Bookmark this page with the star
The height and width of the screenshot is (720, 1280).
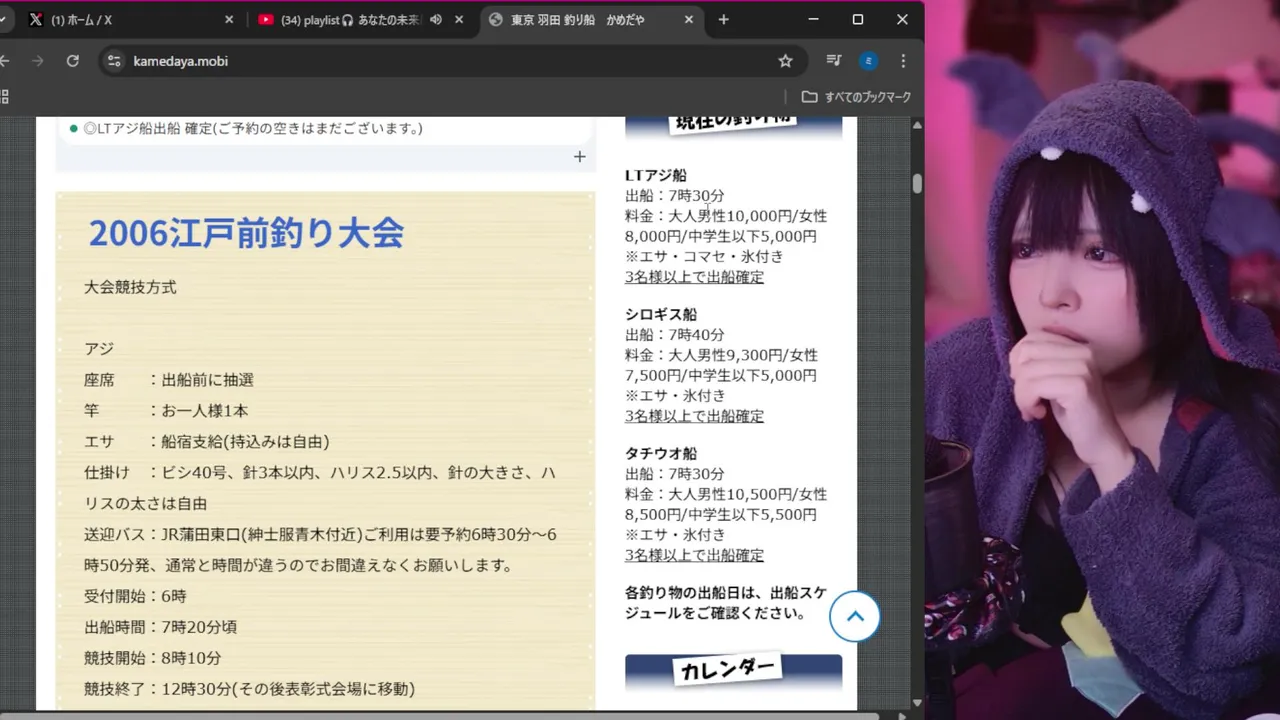(785, 61)
